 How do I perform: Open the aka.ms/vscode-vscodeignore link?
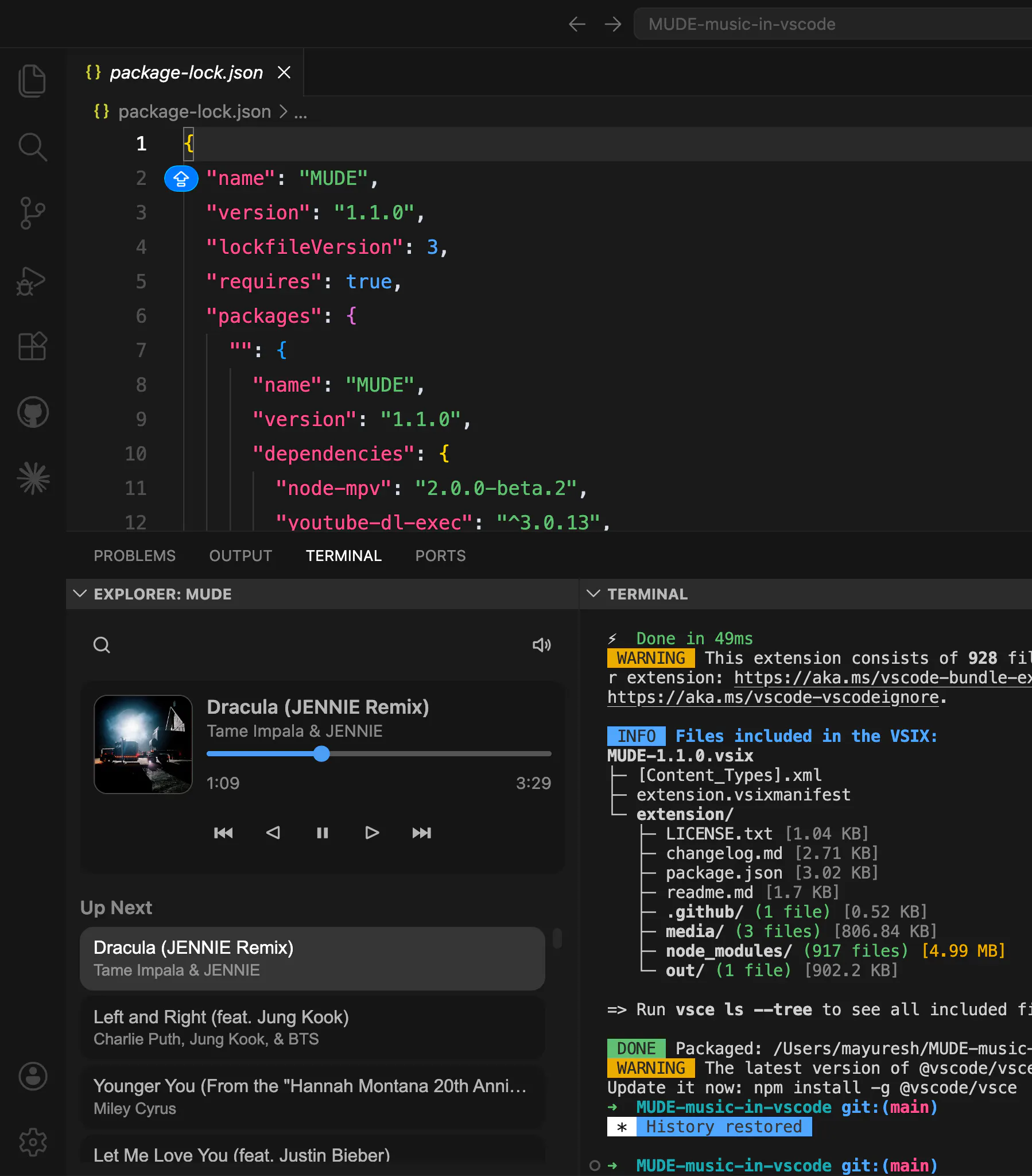(x=773, y=697)
